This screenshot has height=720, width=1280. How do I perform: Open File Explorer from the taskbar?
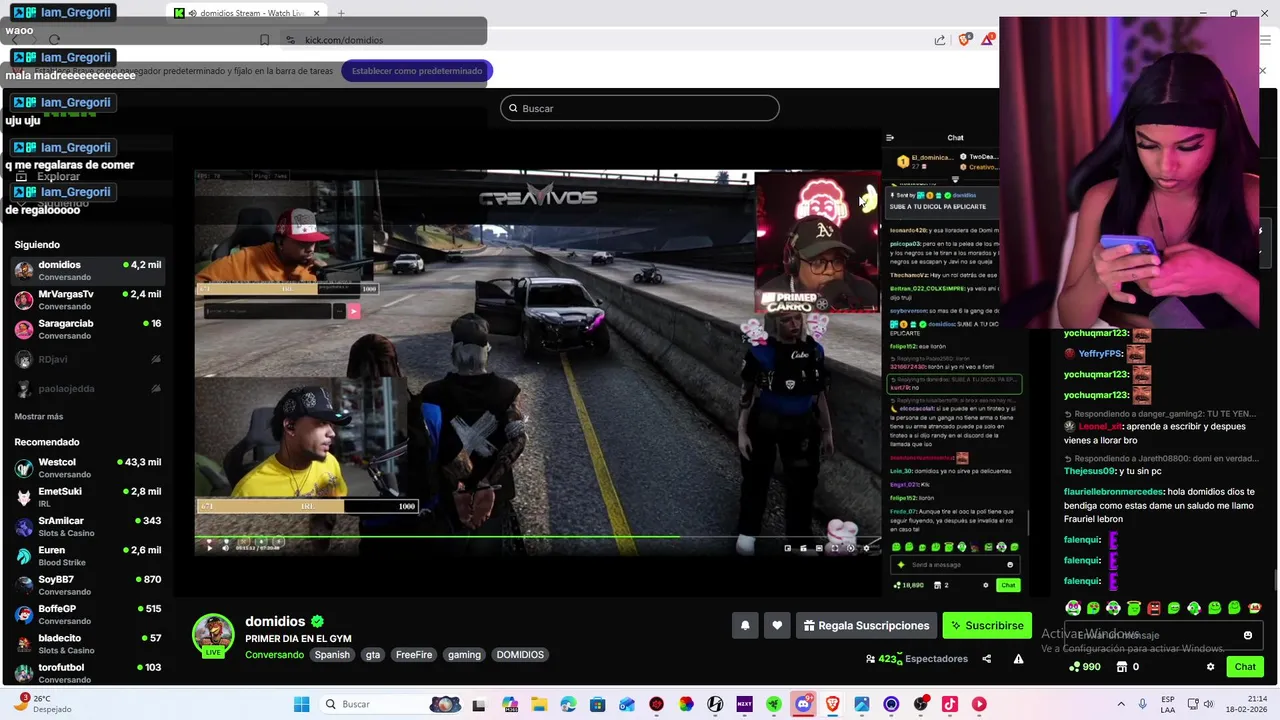[539, 704]
